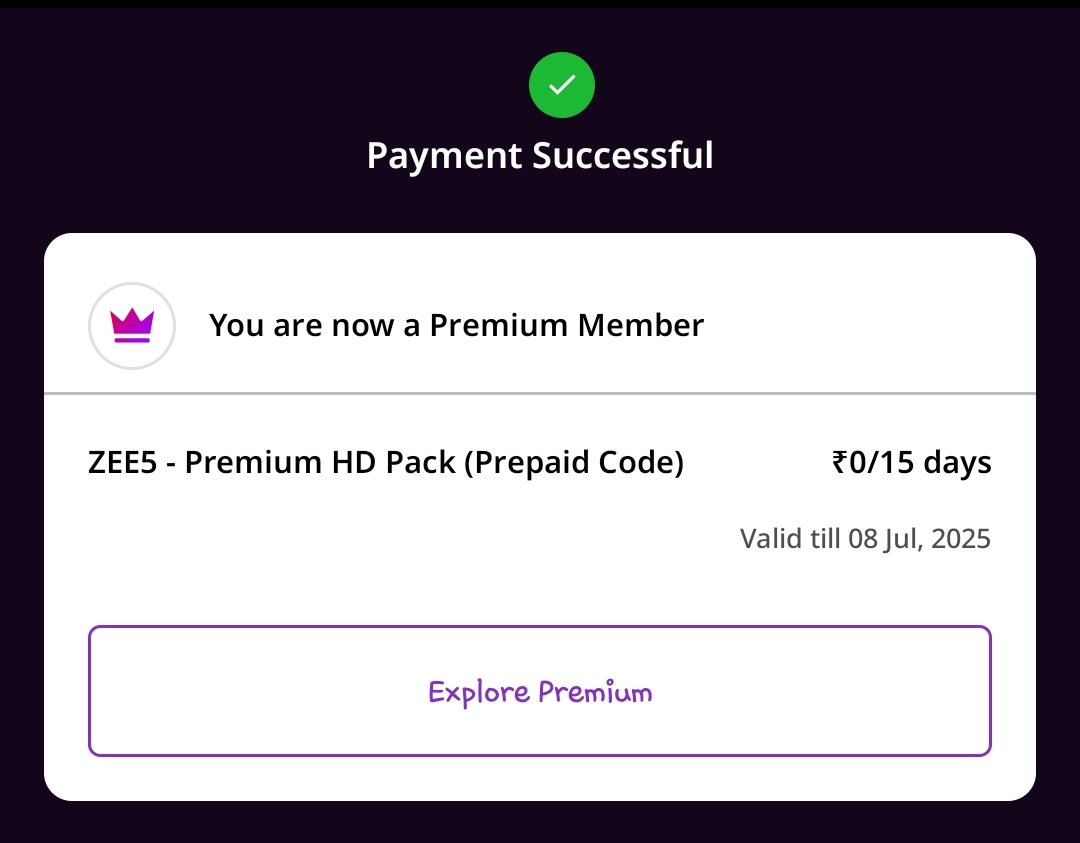1080x843 pixels.
Task: Tap the purple Premium crown icon
Action: point(132,326)
